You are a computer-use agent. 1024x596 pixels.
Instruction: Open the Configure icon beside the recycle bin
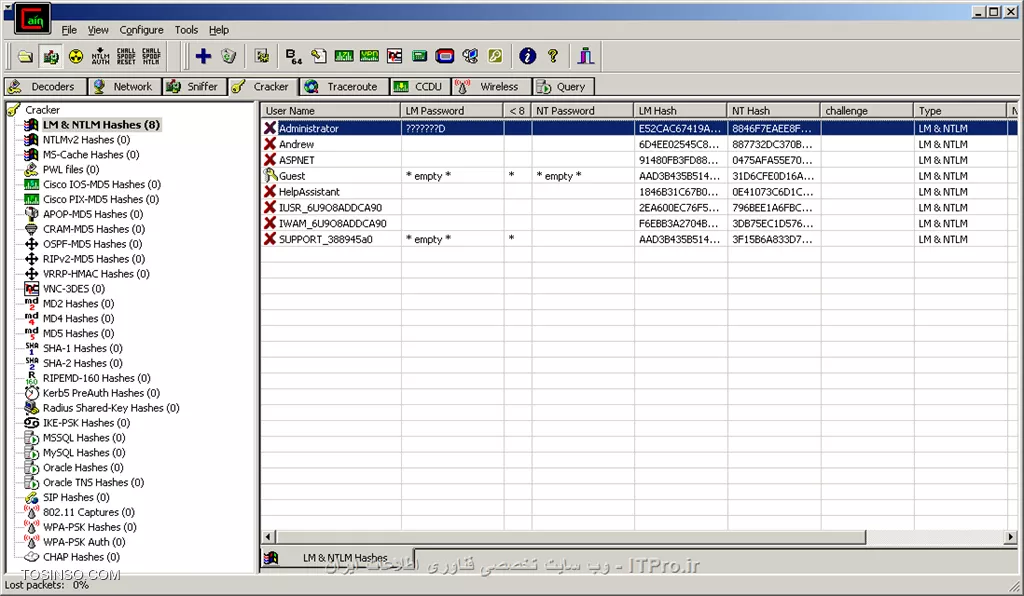pyautogui.click(x=263, y=56)
